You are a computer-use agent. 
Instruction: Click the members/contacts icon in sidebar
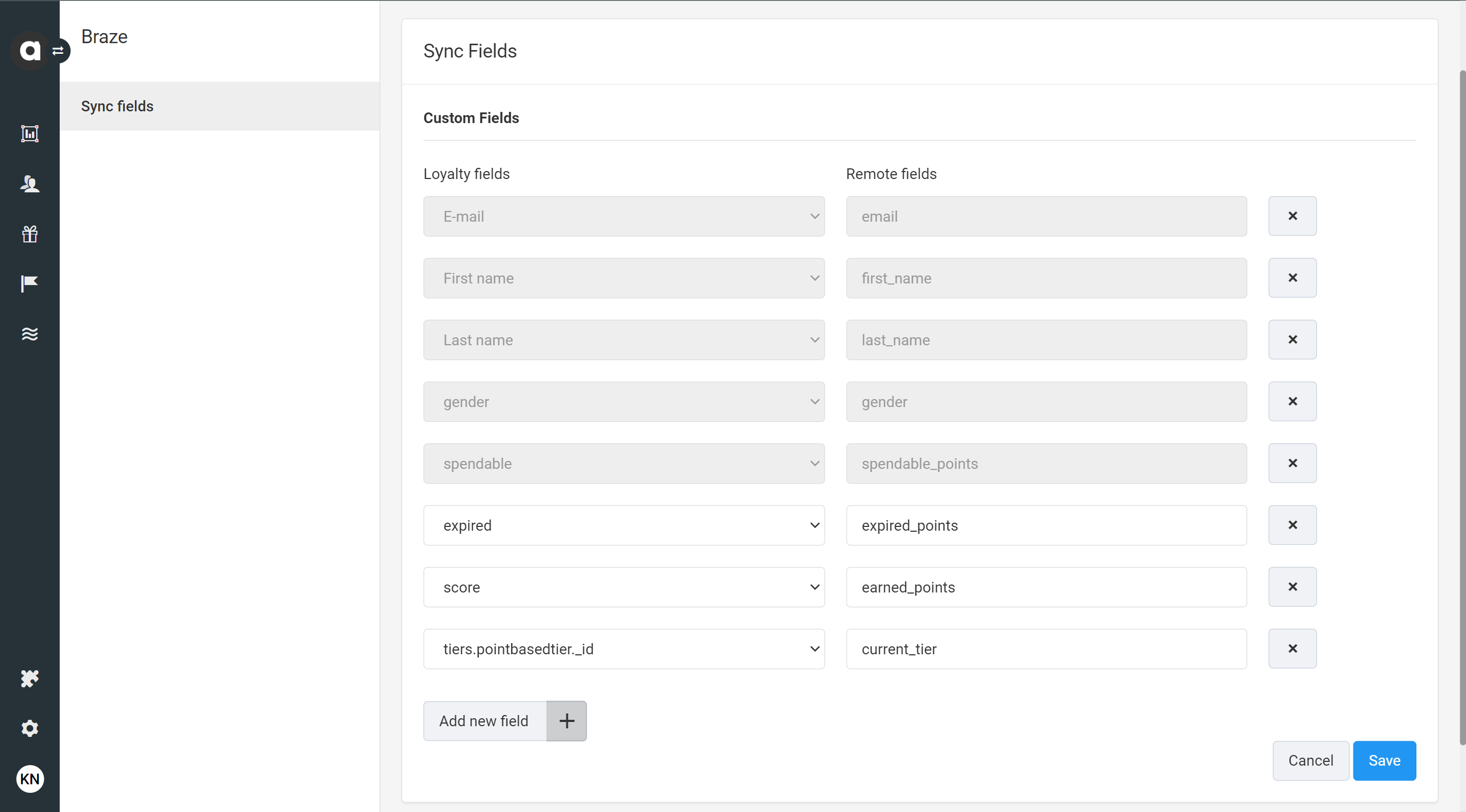tap(29, 183)
